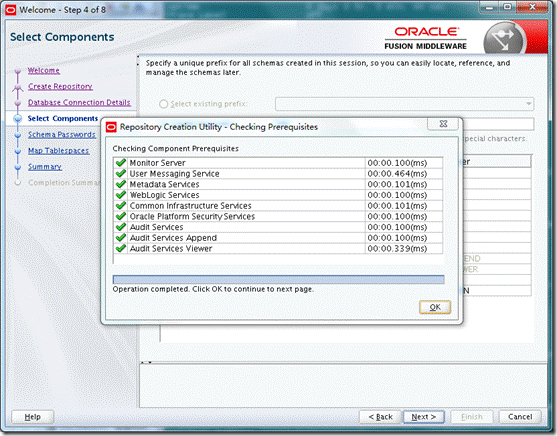
Task: Select the WebLogic Services row text
Action: coord(164,195)
